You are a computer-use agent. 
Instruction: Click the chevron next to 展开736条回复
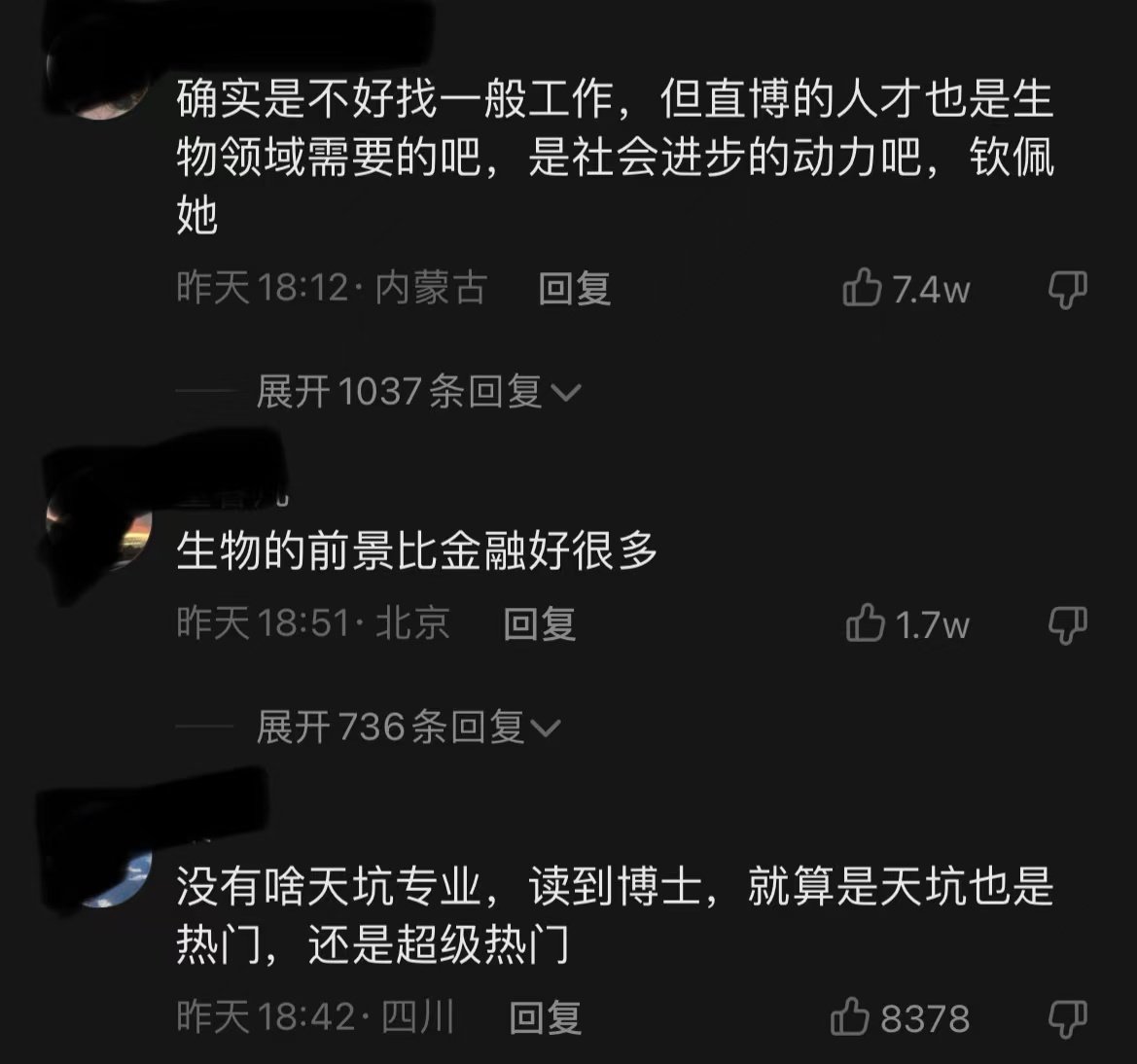click(546, 728)
